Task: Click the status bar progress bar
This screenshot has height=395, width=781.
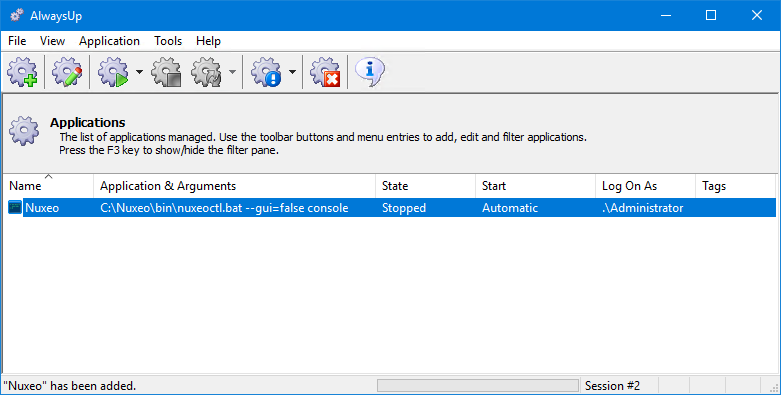Action: 478,386
